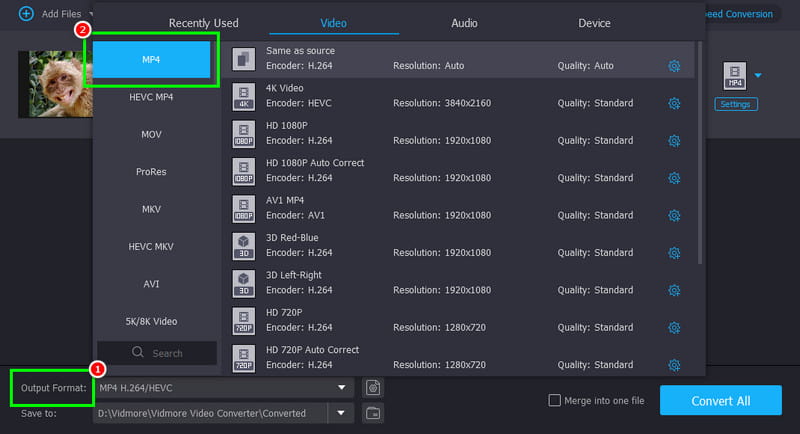Open settings gear for AV1 MP4 preset
The image size is (800, 434).
pyautogui.click(x=674, y=216)
